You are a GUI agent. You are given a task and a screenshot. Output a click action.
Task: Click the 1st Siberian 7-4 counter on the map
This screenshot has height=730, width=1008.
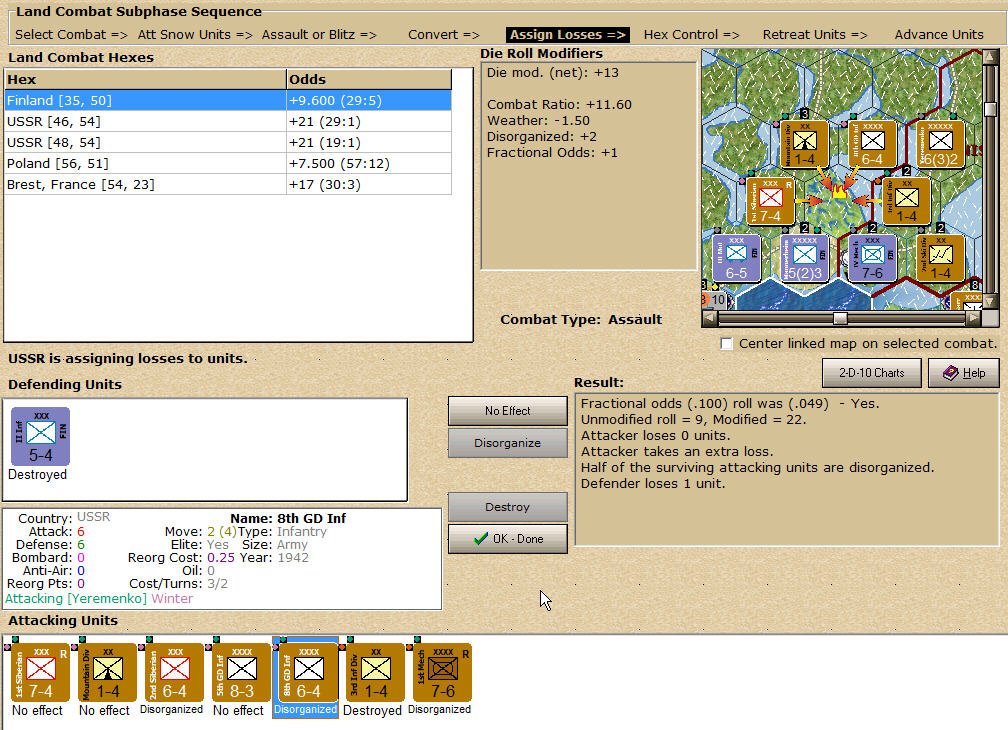tap(770, 200)
